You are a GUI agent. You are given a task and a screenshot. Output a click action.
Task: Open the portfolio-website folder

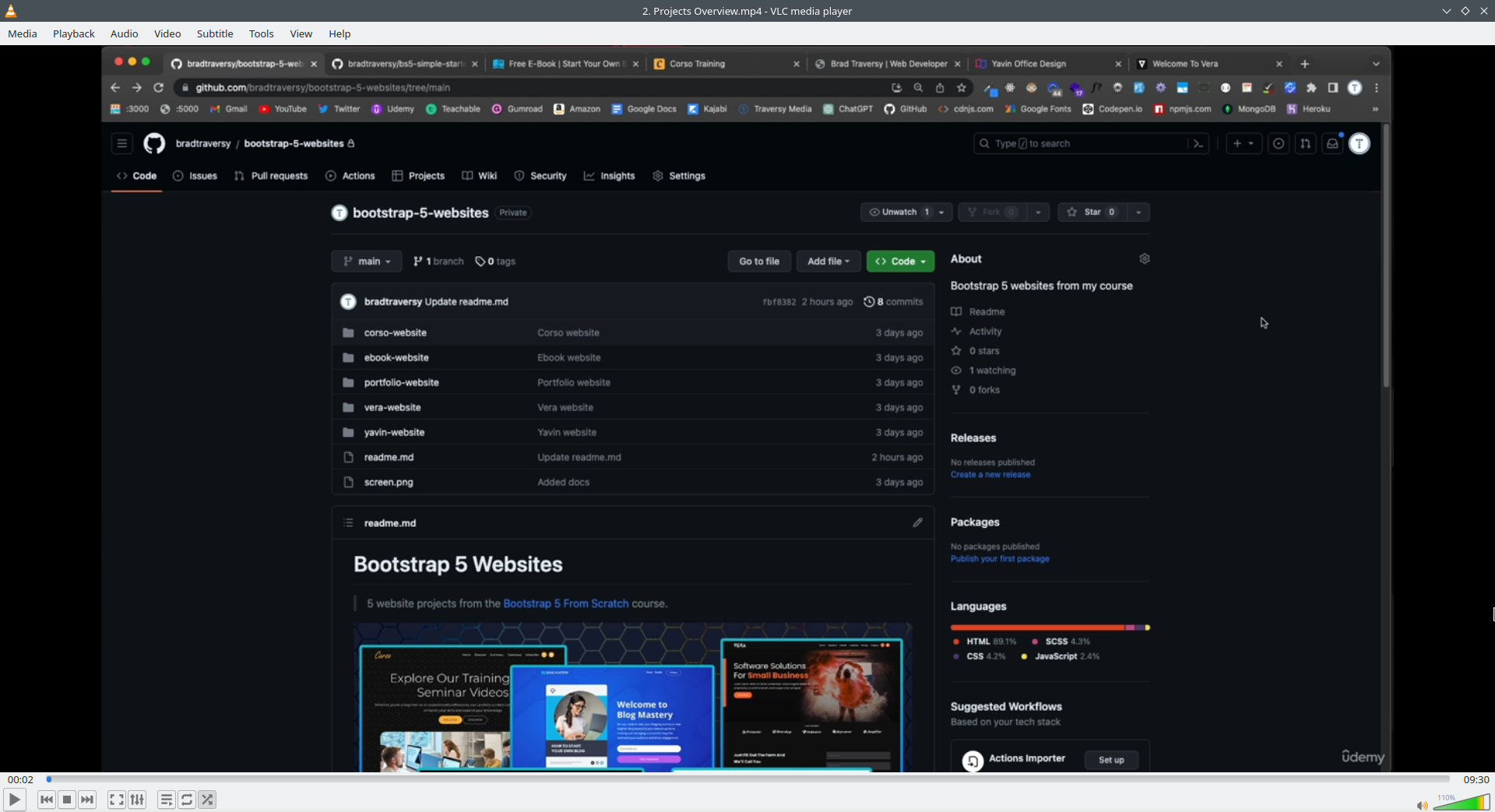pos(402,382)
